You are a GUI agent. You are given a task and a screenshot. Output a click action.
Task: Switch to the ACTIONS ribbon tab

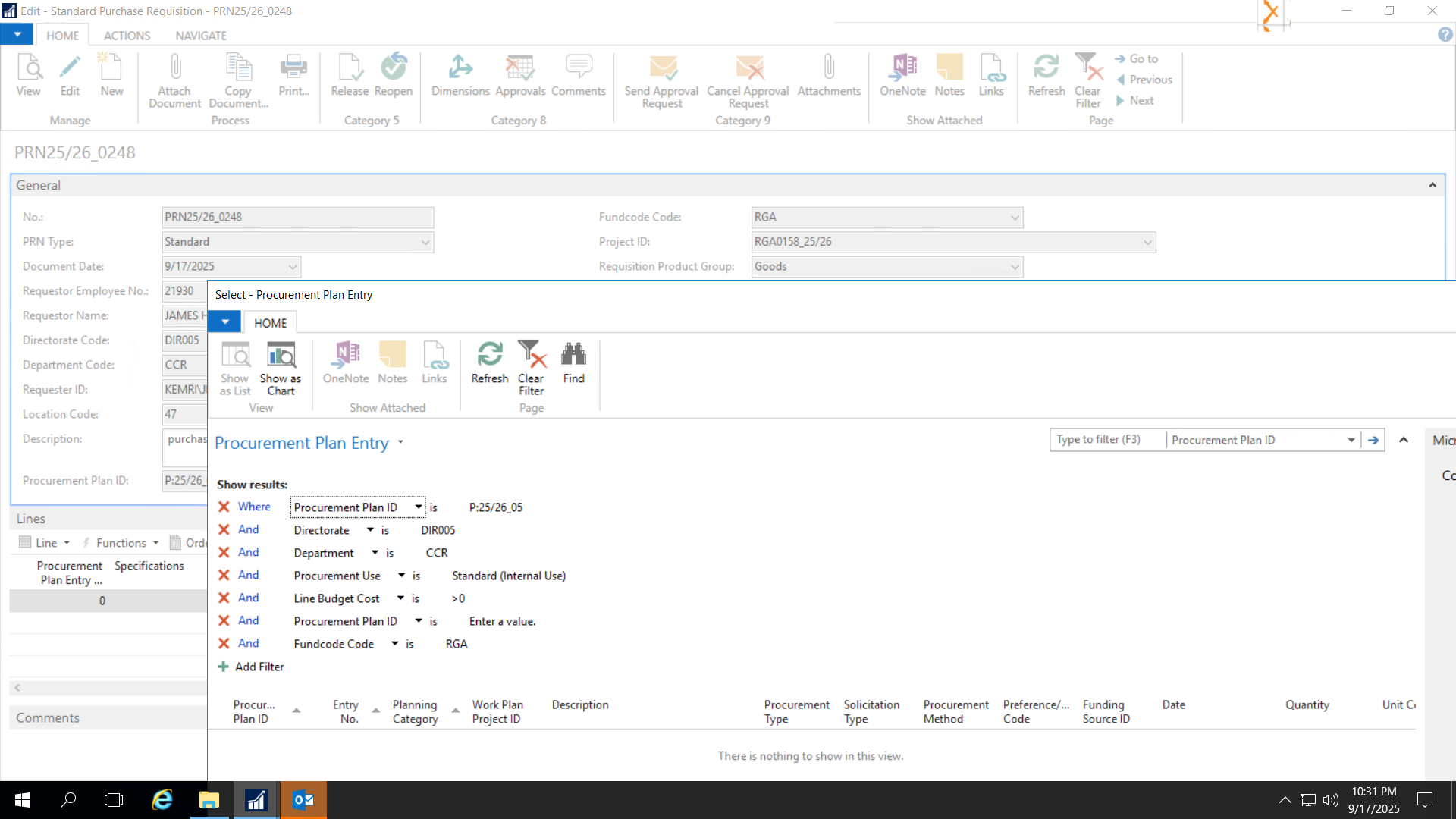127,36
